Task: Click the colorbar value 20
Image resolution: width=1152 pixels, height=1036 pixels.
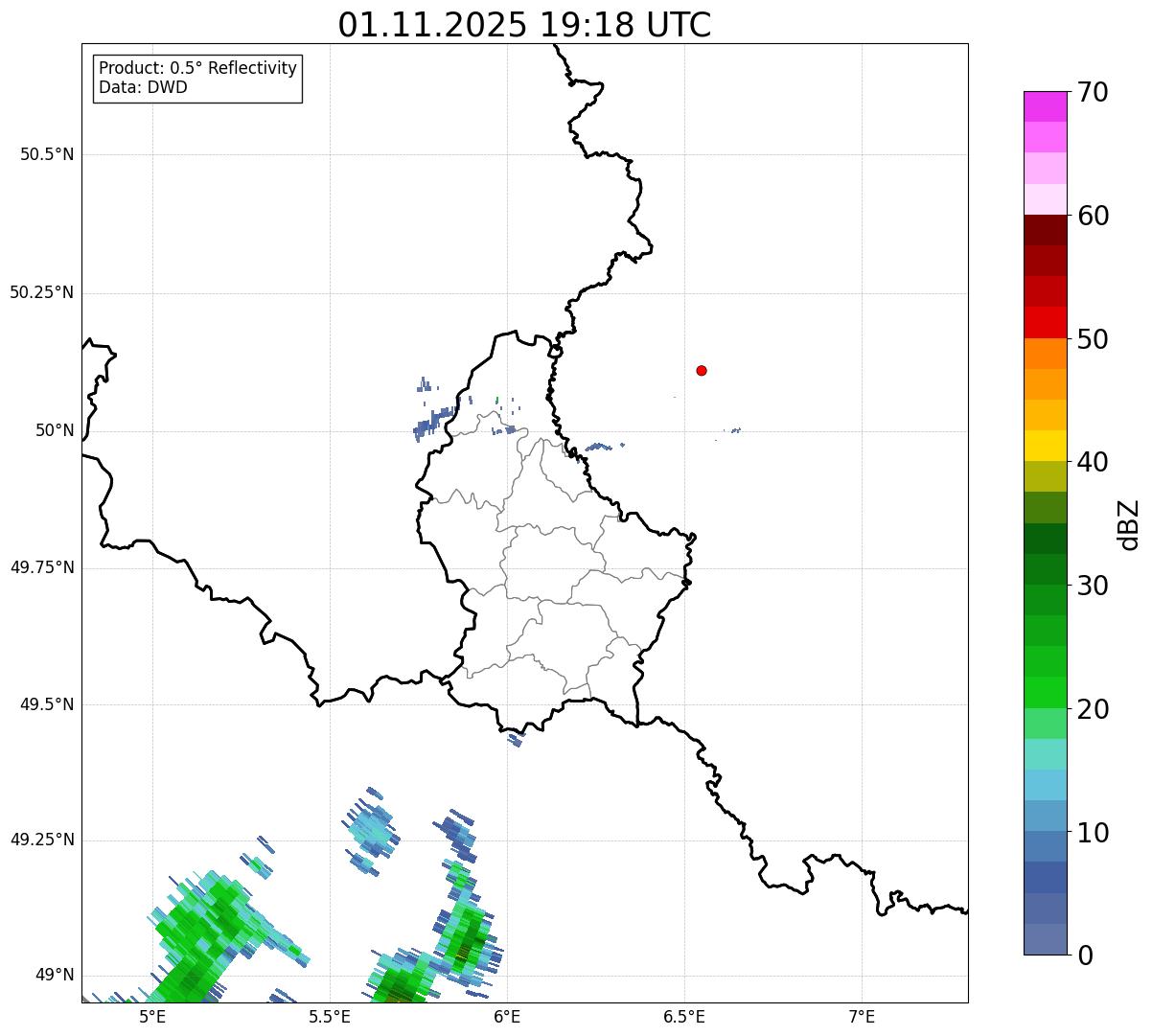Action: [x=1093, y=709]
